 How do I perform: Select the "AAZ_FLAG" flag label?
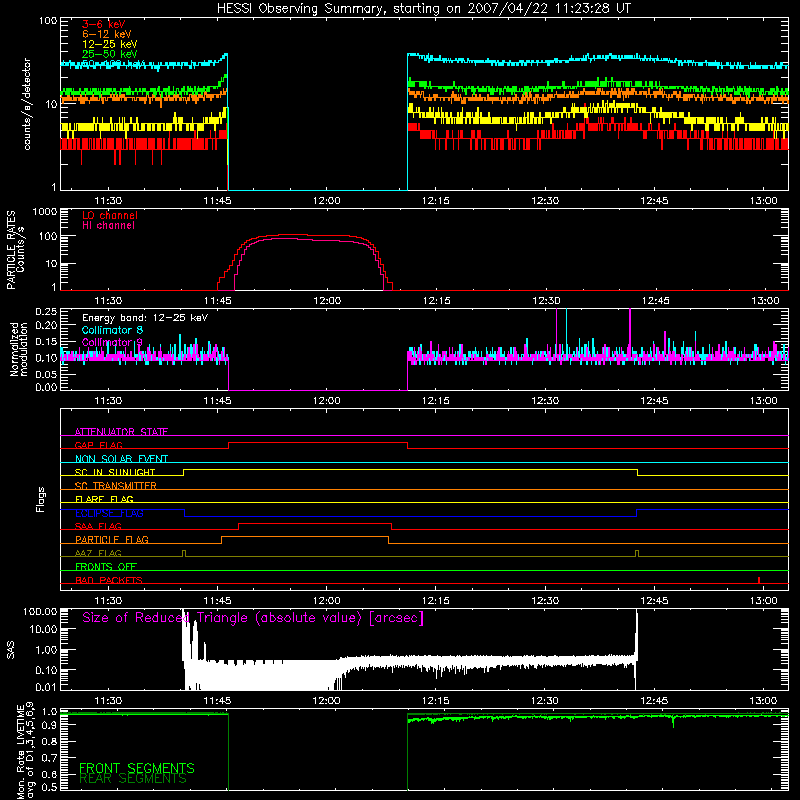(x=98, y=553)
